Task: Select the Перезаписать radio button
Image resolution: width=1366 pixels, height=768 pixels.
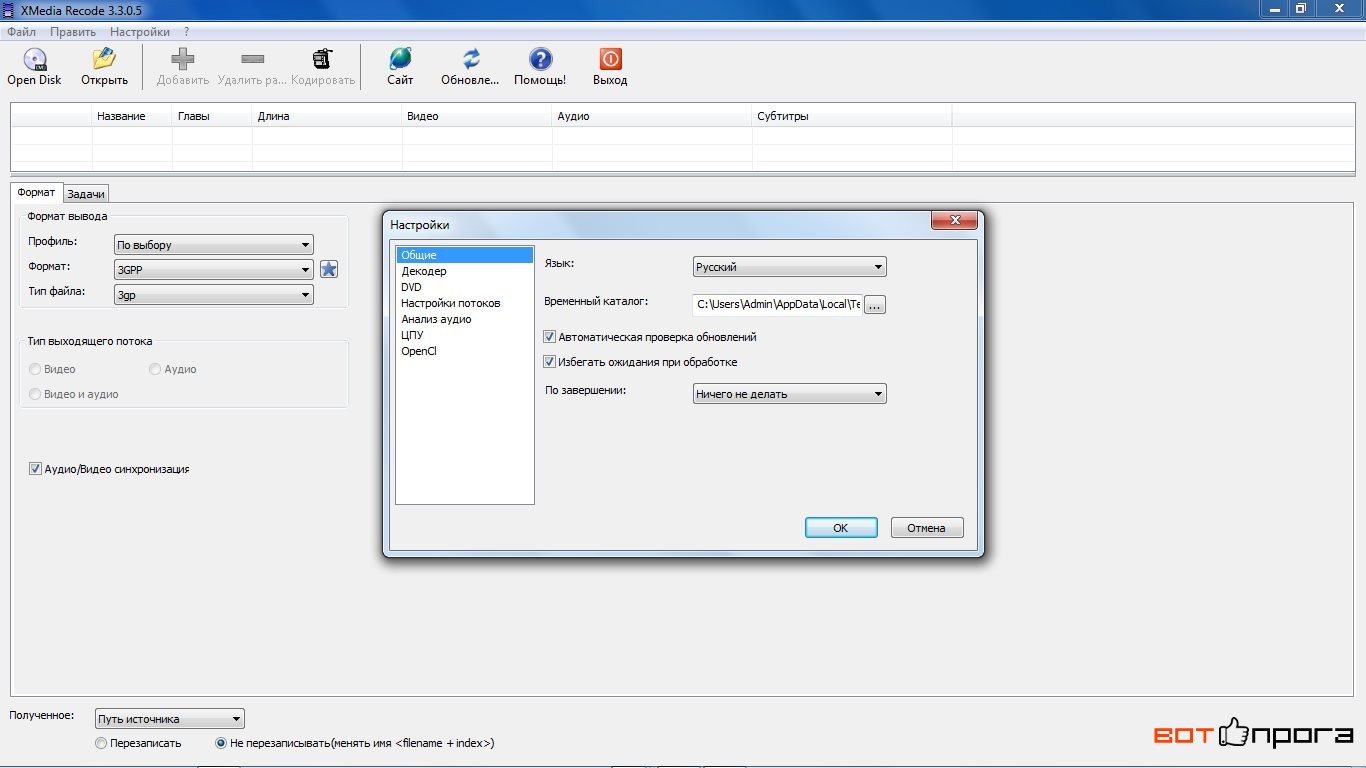Action: pyautogui.click(x=101, y=743)
